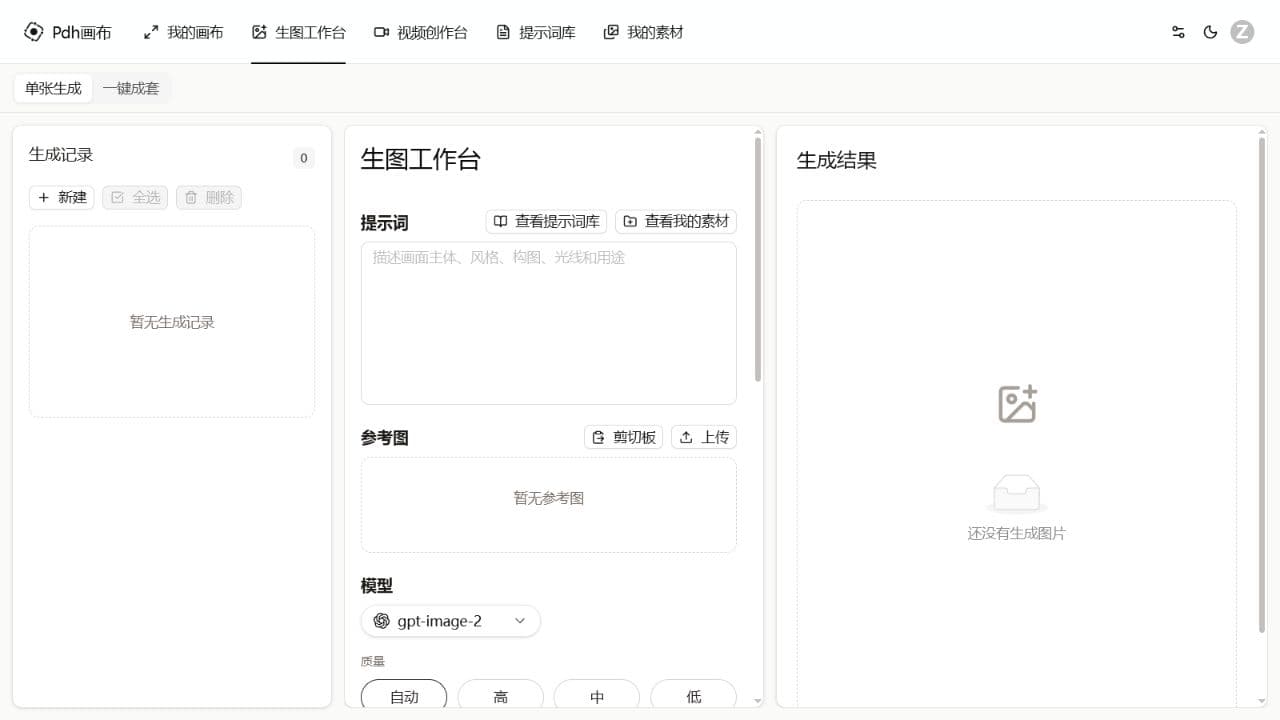Click the image-plus icon in 生成结果
The width and height of the screenshot is (1280, 720).
(1017, 404)
